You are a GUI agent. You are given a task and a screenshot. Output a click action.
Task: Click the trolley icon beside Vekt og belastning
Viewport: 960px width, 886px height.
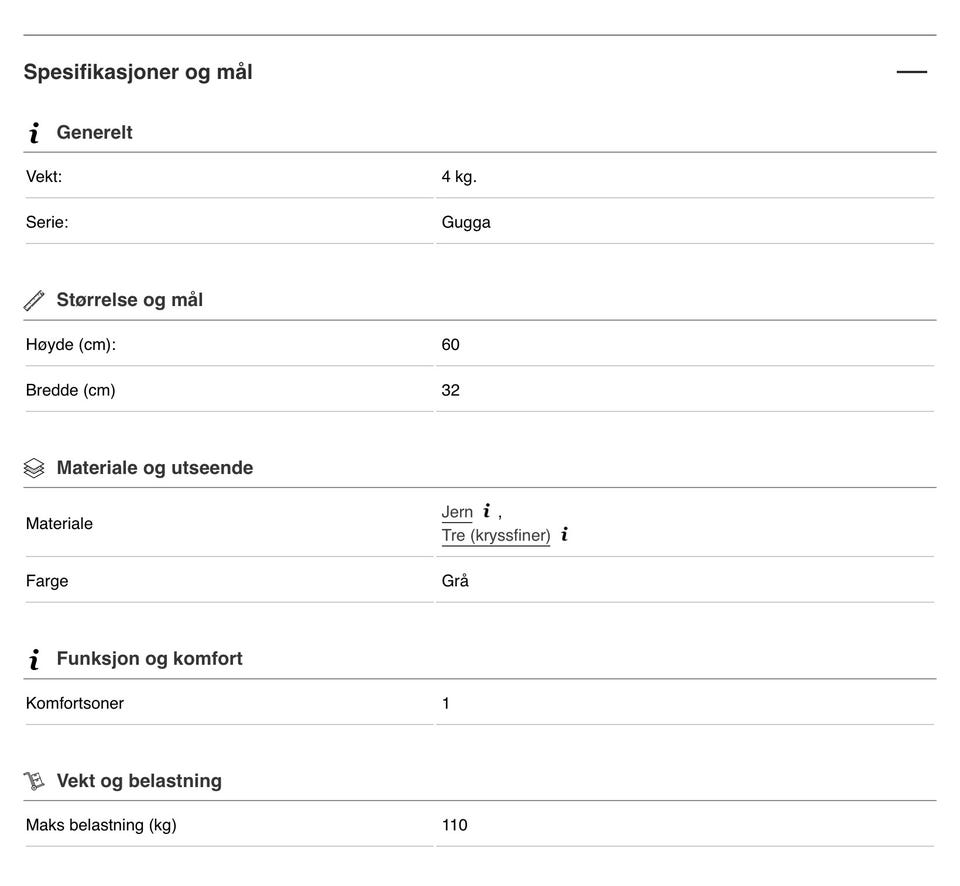pyautogui.click(x=34, y=781)
